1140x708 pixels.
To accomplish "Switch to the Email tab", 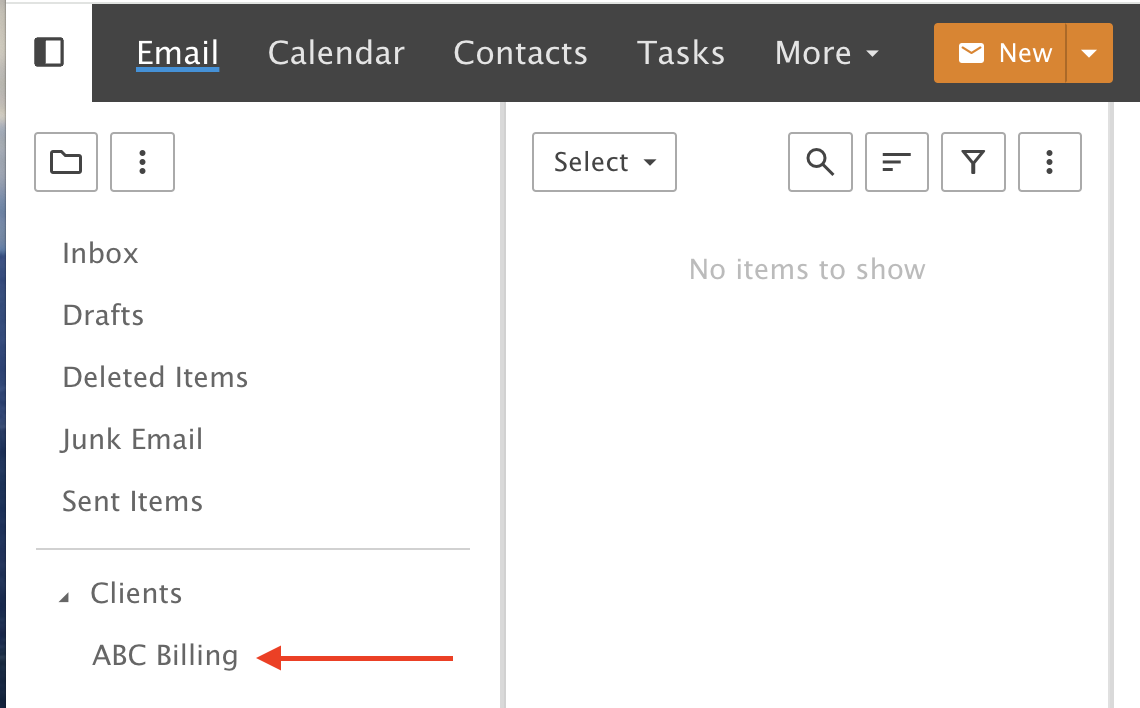I will (x=177, y=53).
